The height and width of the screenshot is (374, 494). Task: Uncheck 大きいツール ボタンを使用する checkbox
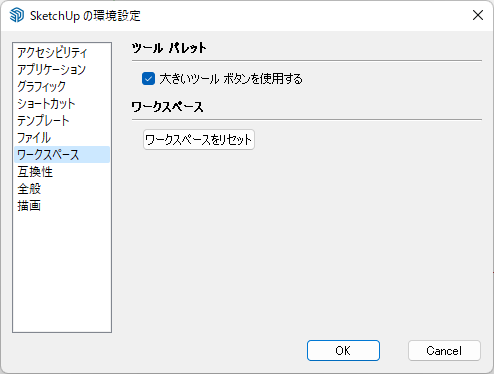148,79
